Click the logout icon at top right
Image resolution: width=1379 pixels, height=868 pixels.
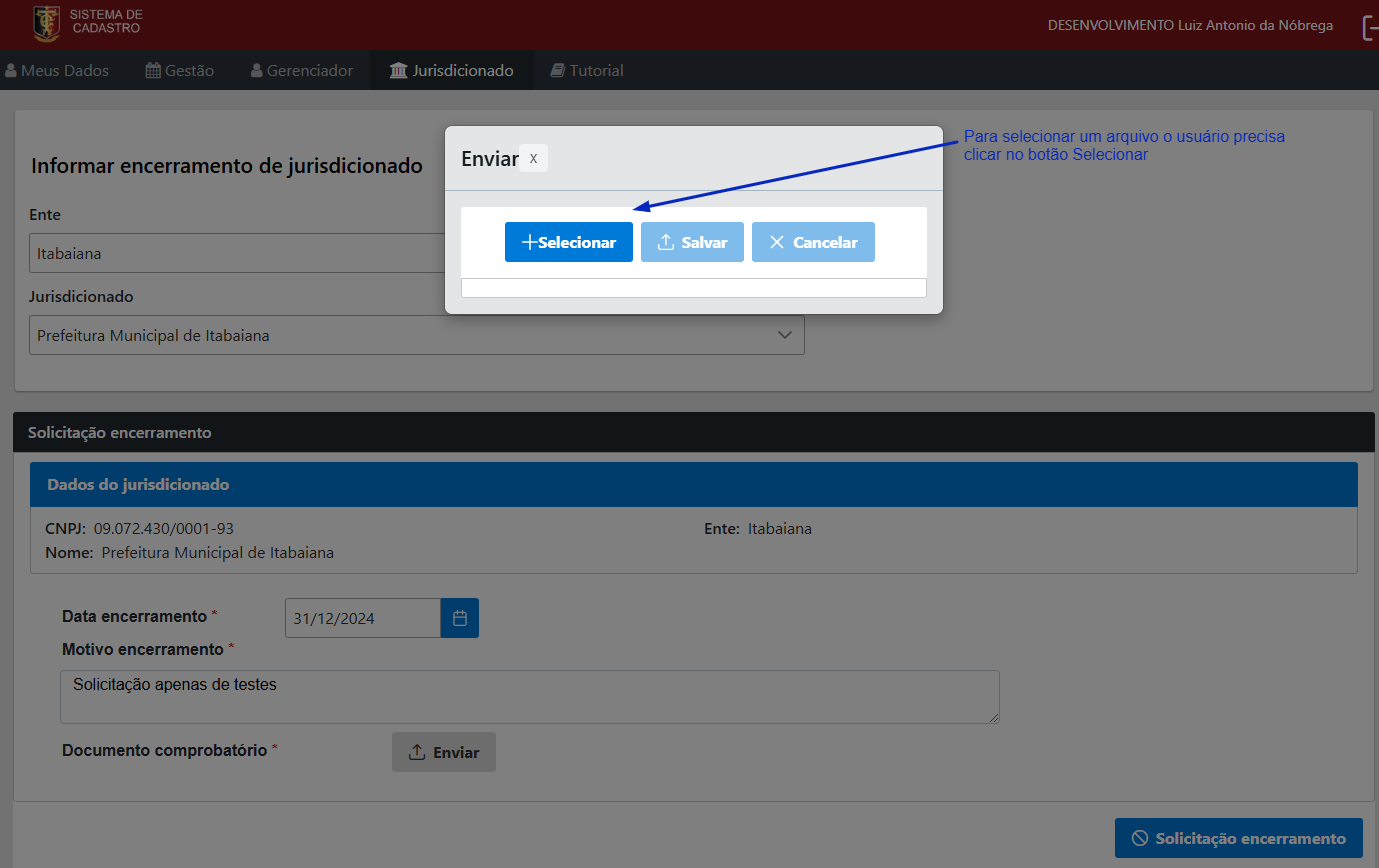[1370, 27]
